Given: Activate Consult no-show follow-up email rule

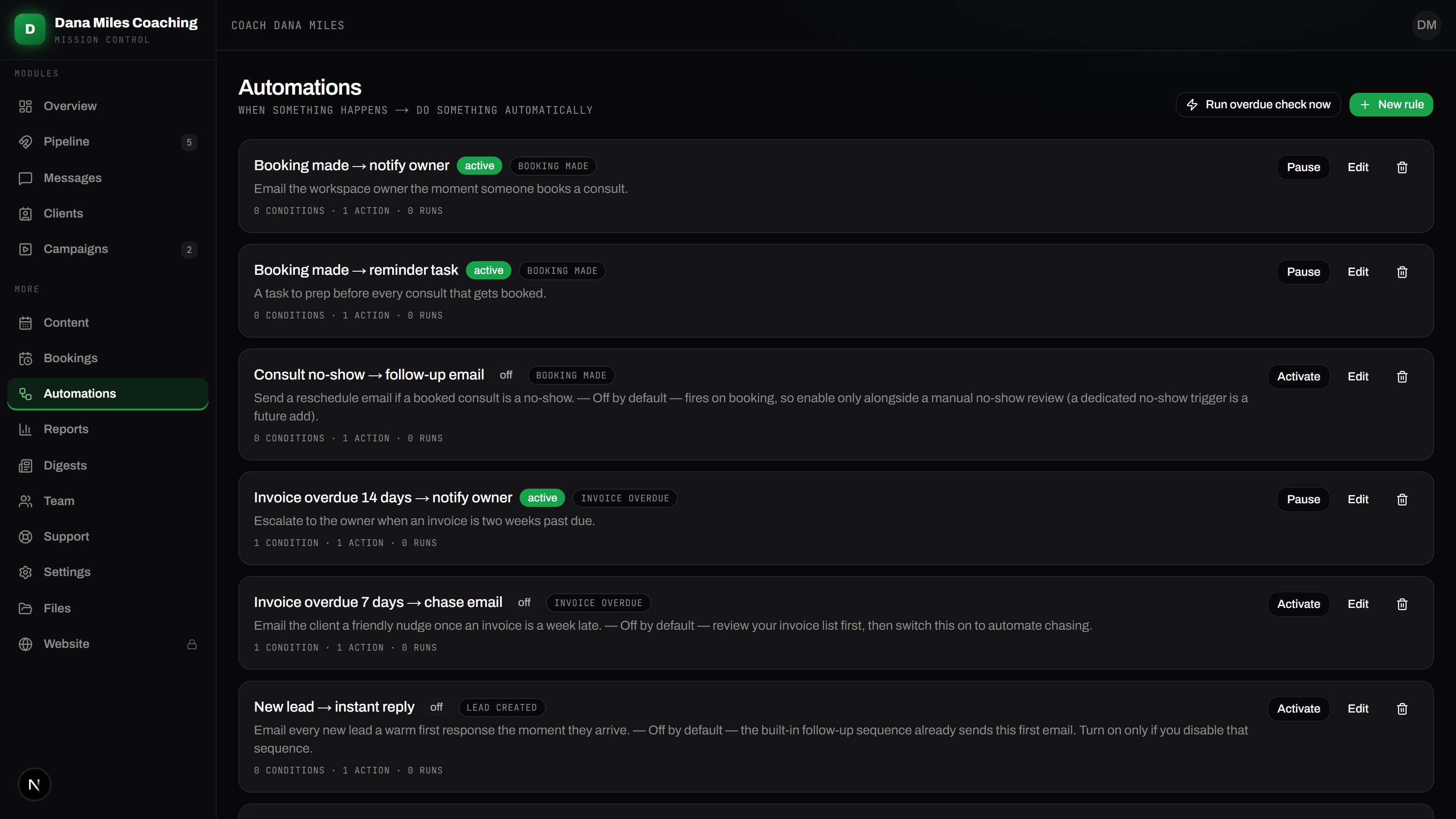Looking at the screenshot, I should click(x=1298, y=376).
